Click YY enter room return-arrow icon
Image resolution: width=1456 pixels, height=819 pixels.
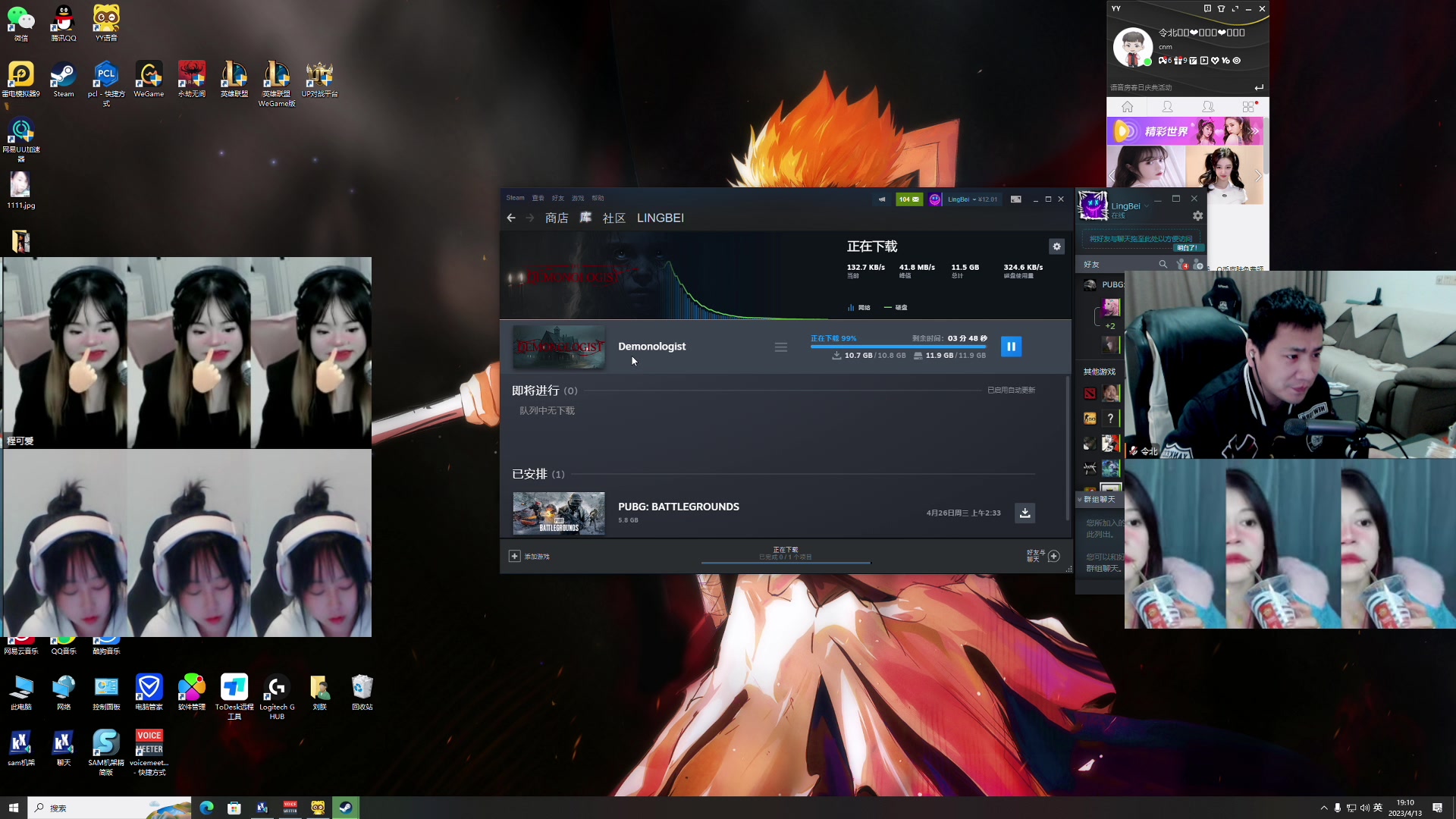tap(1259, 87)
